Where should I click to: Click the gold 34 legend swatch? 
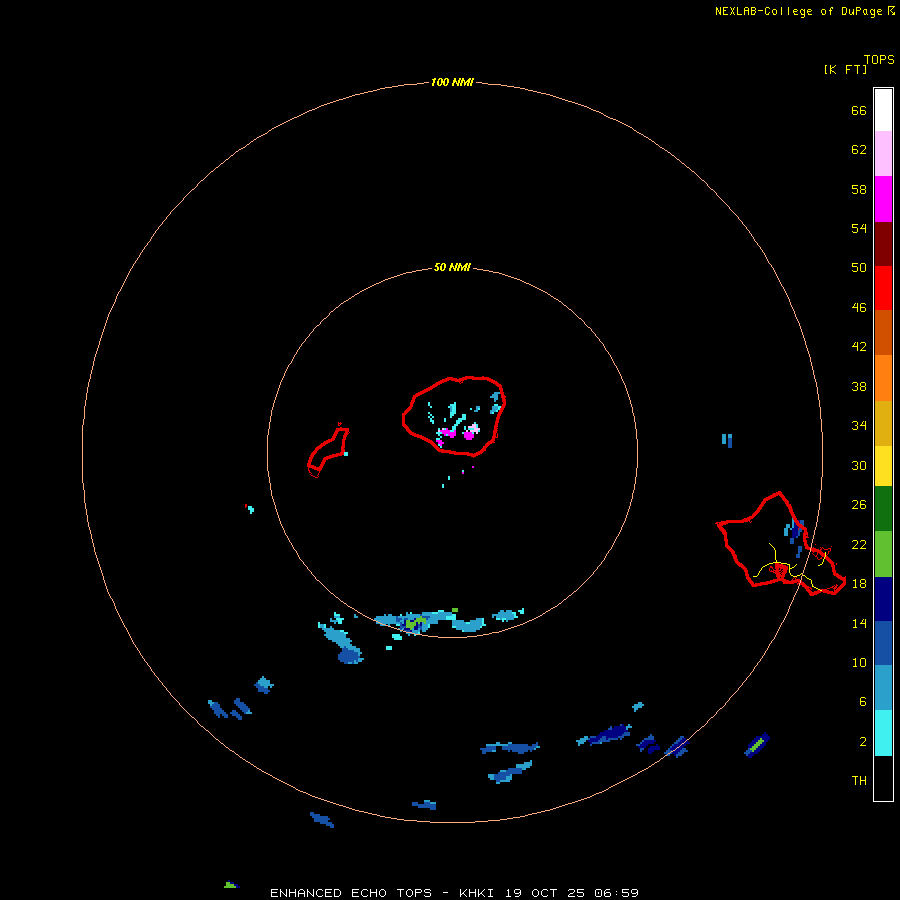tap(883, 423)
